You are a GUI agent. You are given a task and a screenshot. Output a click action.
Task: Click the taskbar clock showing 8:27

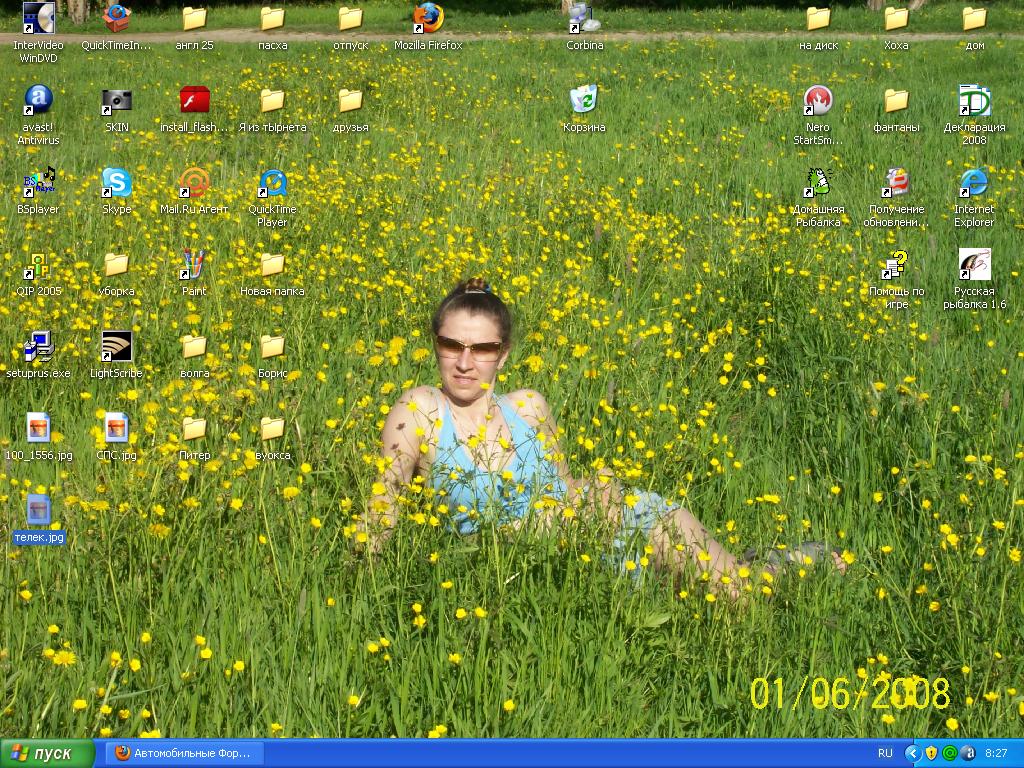click(x=996, y=753)
